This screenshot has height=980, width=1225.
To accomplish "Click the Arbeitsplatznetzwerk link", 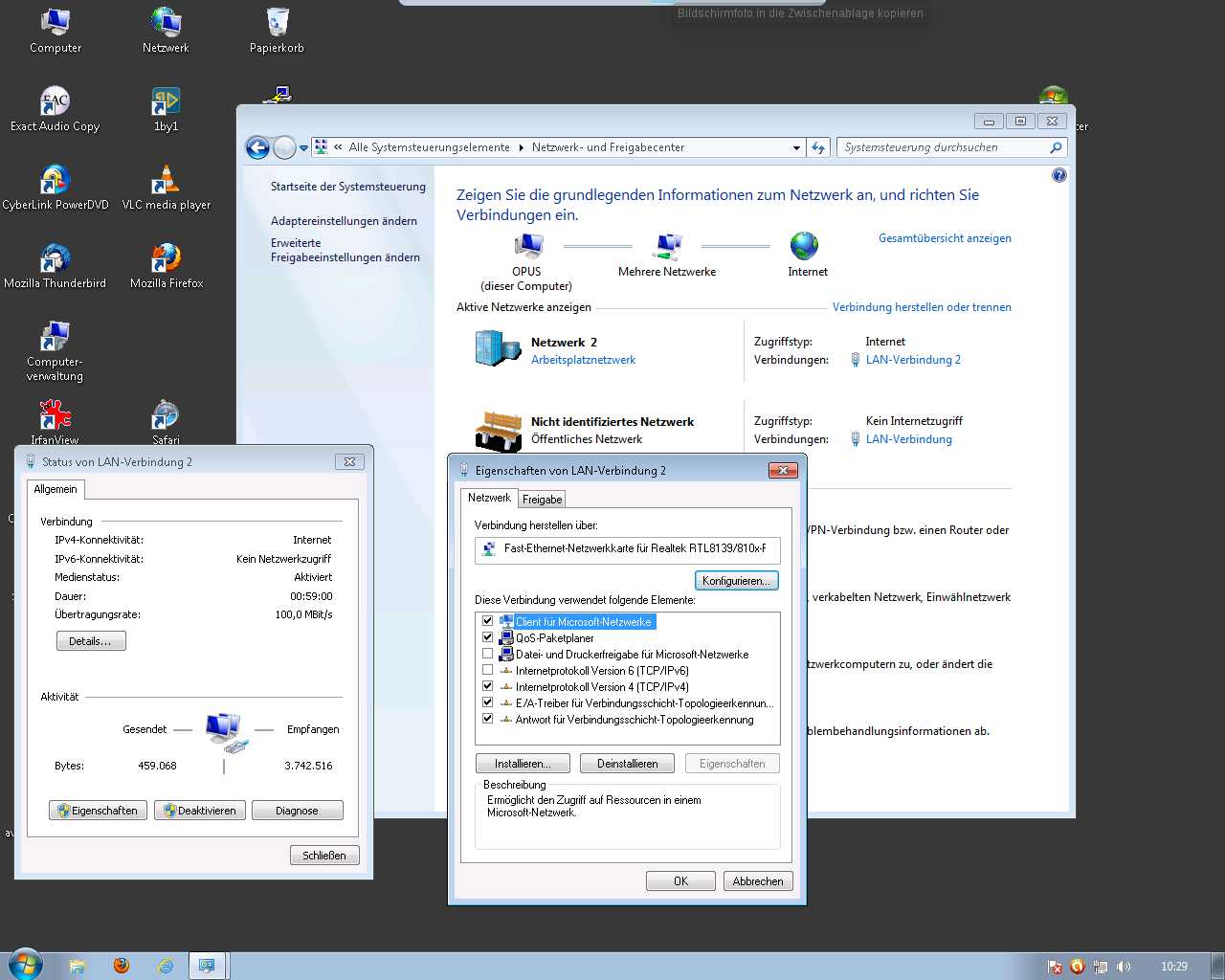I will (x=583, y=360).
